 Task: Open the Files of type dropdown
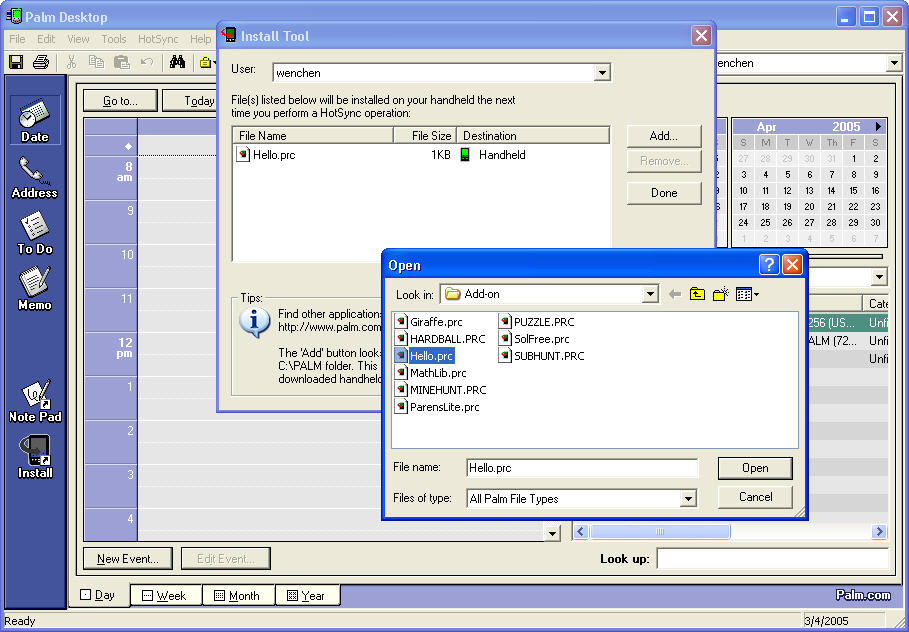688,499
